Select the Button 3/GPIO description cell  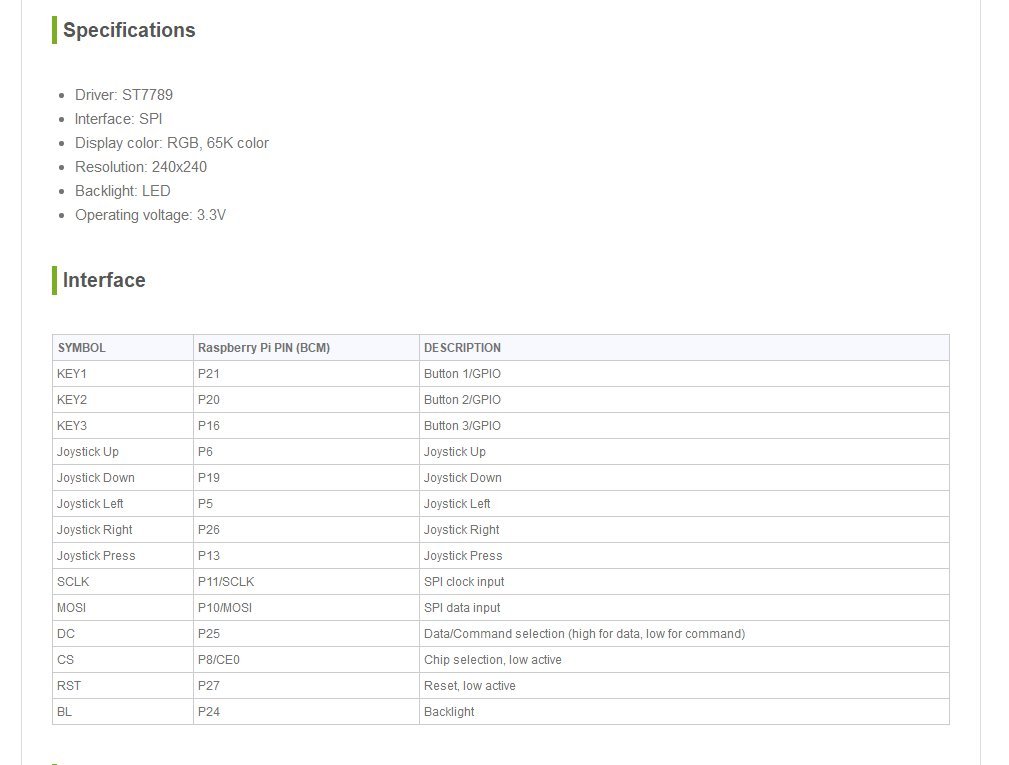pos(462,426)
